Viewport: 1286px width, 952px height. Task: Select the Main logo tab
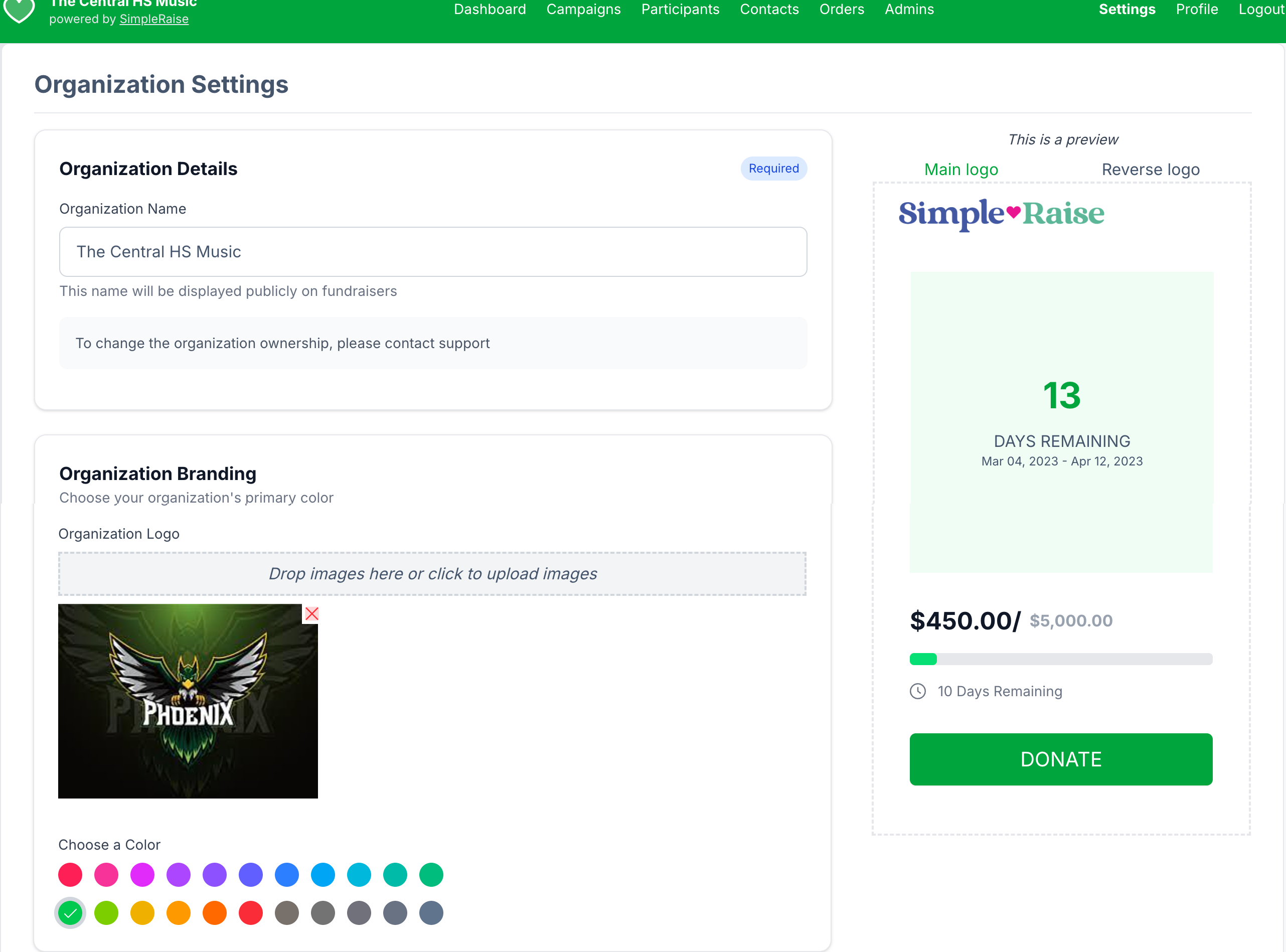tap(961, 170)
